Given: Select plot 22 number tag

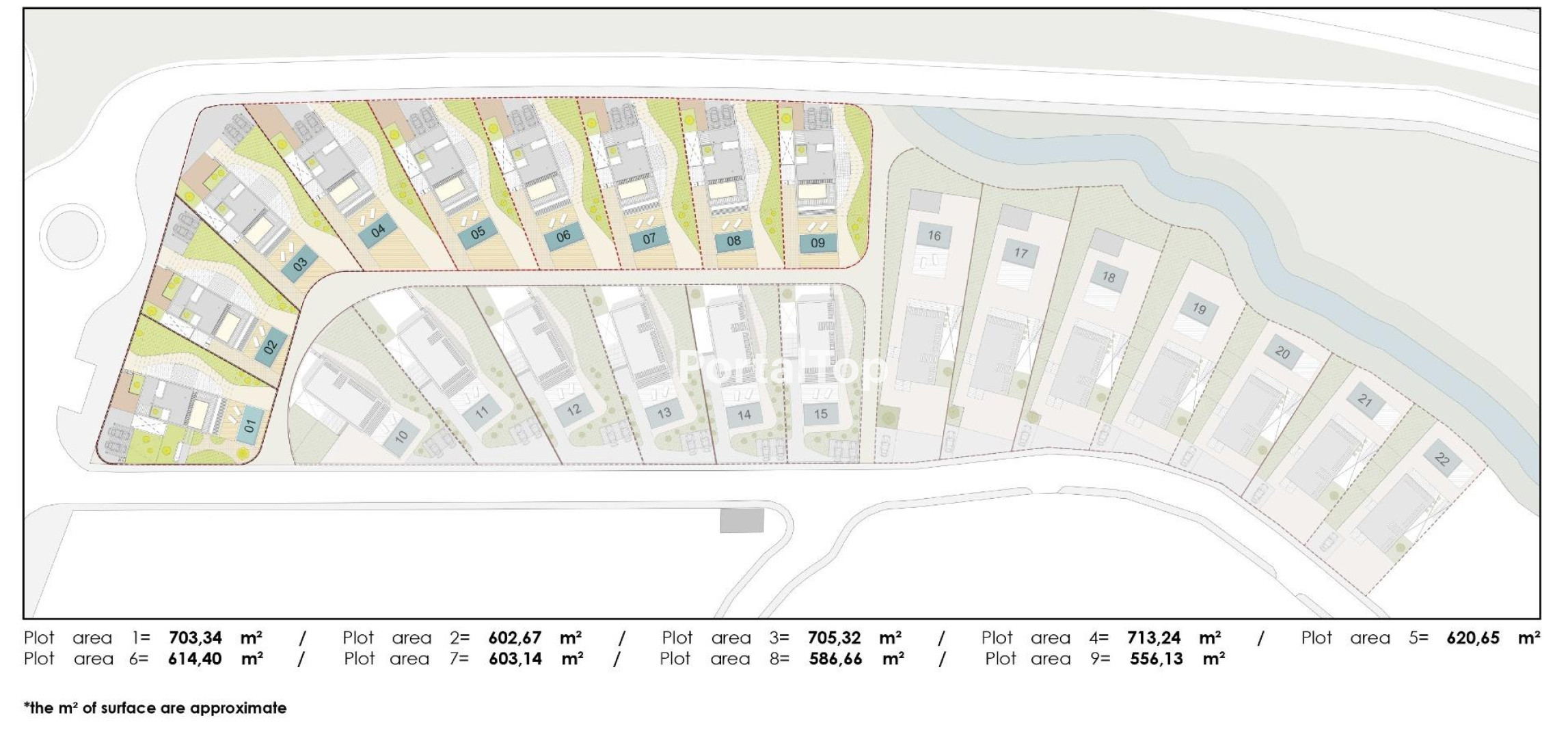Looking at the screenshot, I should (1442, 459).
